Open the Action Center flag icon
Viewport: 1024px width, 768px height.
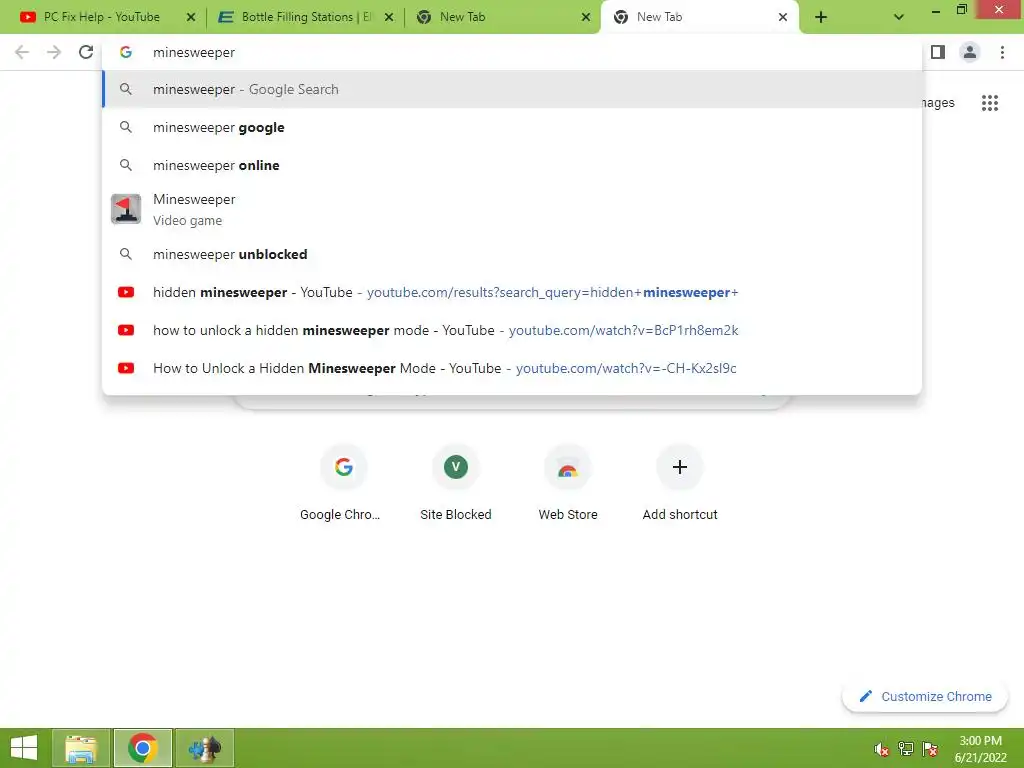coord(930,749)
